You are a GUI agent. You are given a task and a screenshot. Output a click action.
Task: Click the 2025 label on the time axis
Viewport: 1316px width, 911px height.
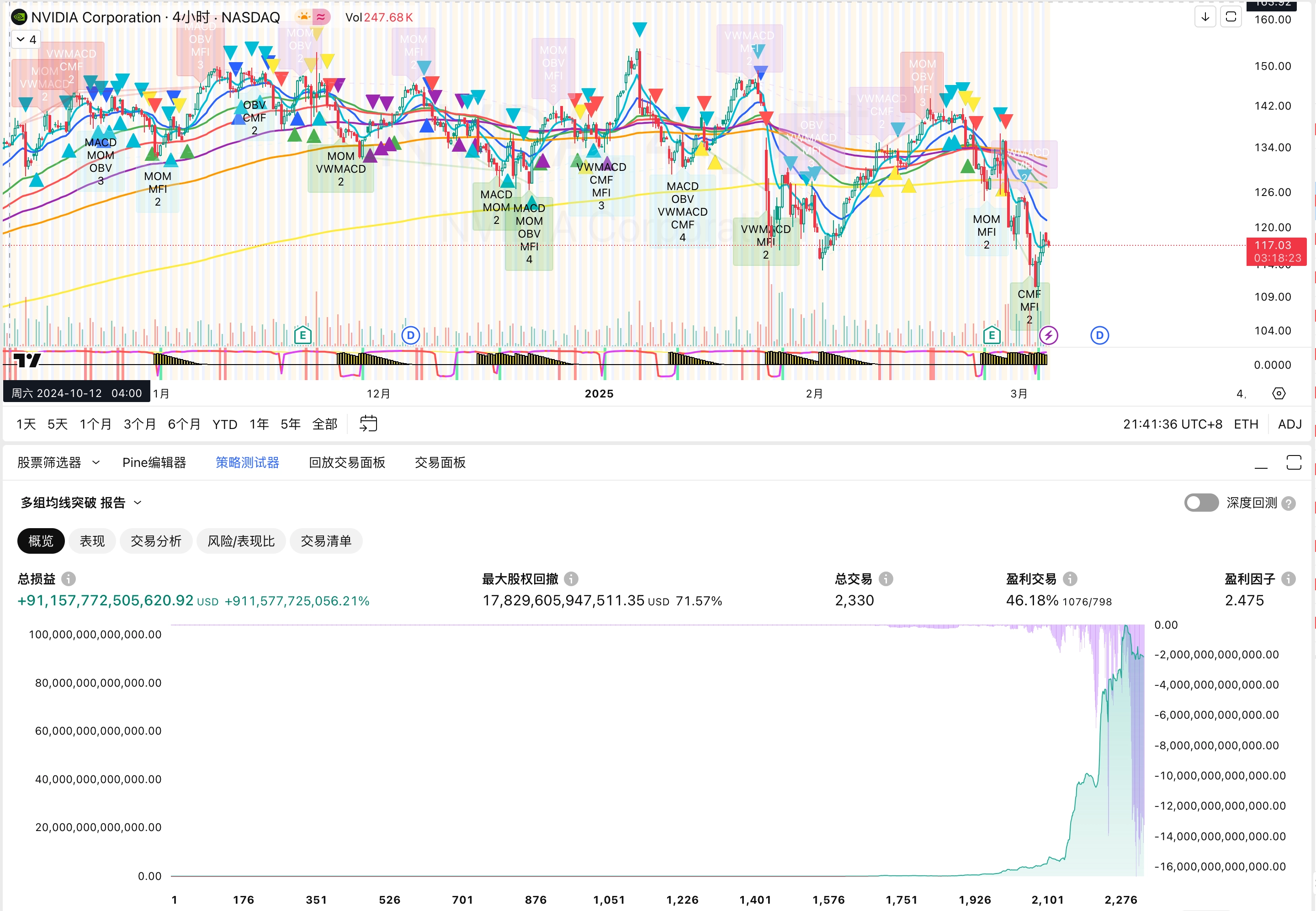pos(599,394)
